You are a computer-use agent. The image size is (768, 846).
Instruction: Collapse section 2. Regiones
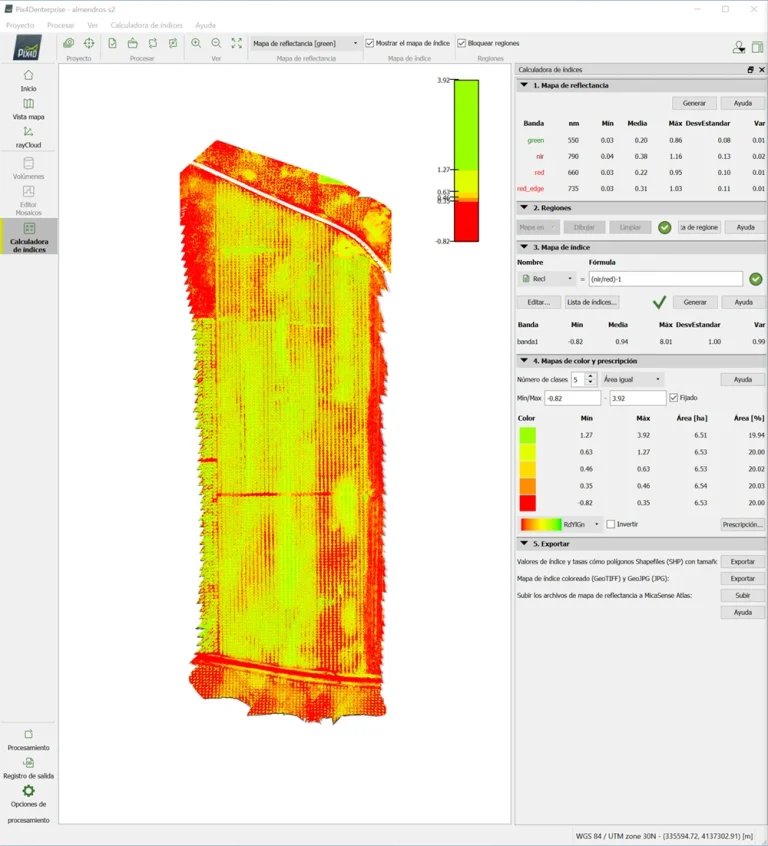point(524,208)
